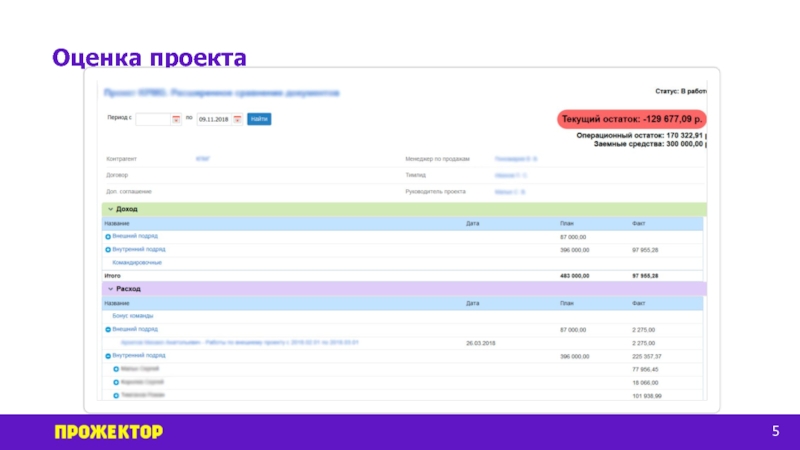Open the blurred expense entry dated 26.03.2016
Image resolution: width=800 pixels, height=450 pixels.
(x=239, y=342)
